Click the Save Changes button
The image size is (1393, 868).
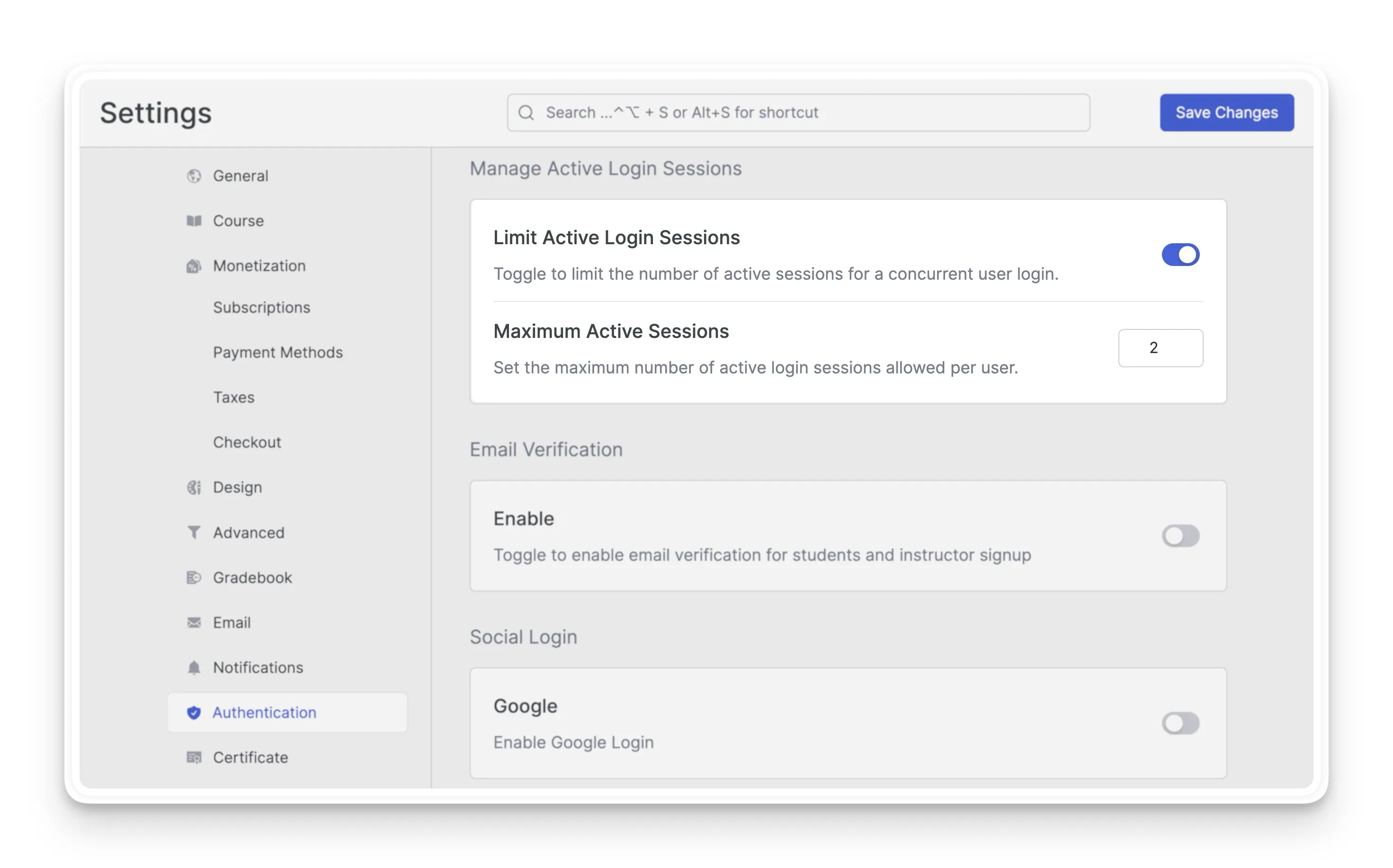tap(1226, 113)
